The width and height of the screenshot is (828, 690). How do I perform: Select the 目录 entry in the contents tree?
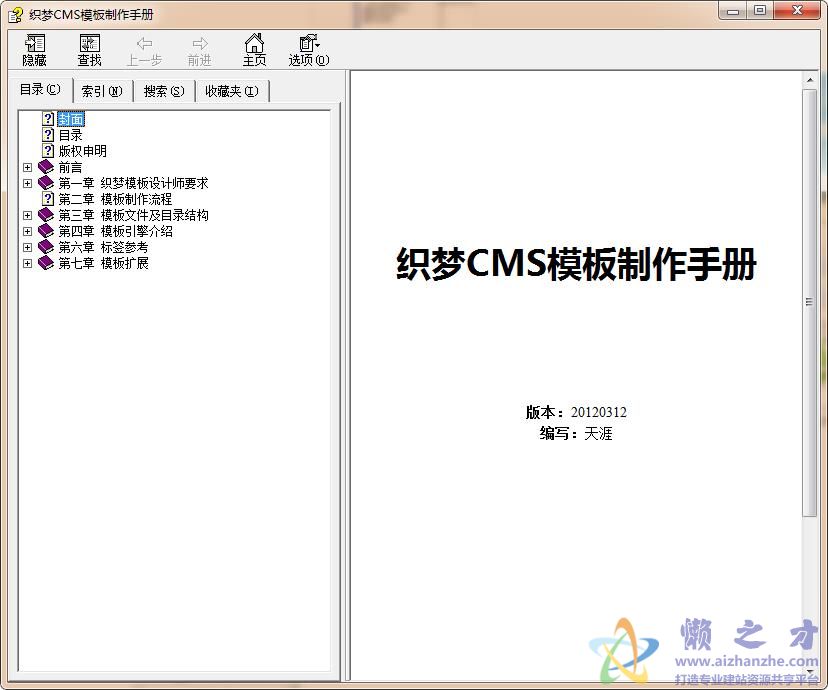point(69,135)
